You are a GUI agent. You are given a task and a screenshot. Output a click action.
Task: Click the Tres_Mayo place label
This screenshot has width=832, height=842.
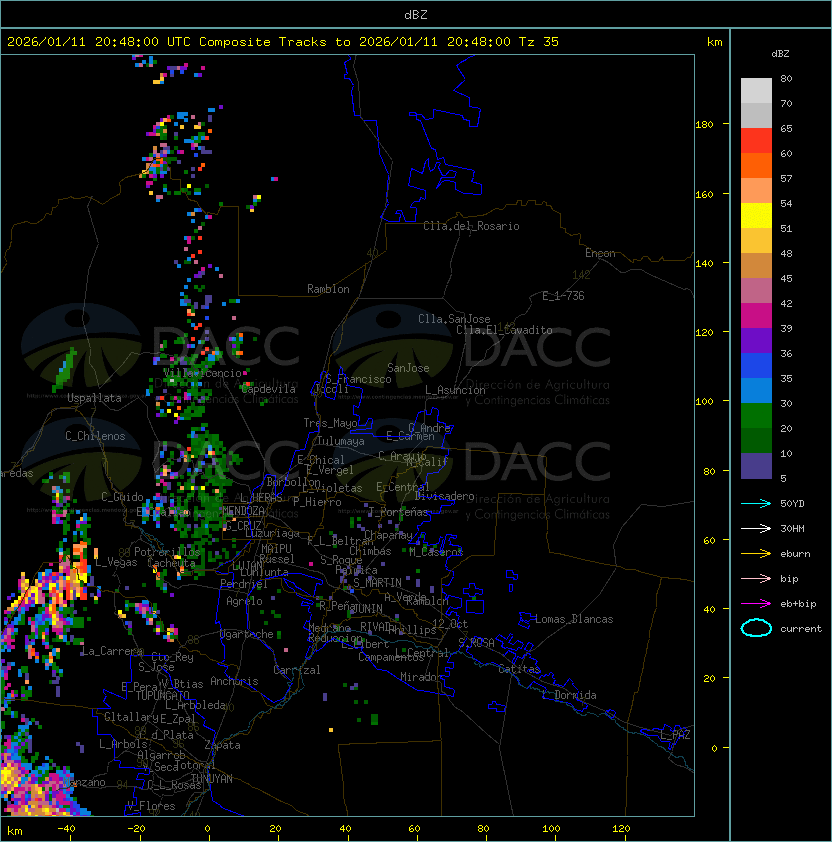(330, 423)
